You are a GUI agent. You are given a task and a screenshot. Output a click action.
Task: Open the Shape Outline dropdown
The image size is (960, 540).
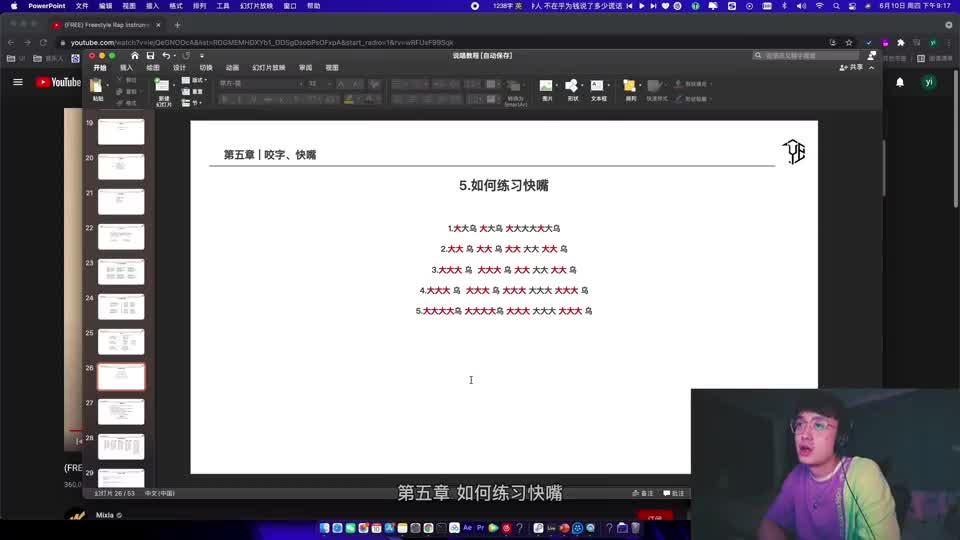692,99
